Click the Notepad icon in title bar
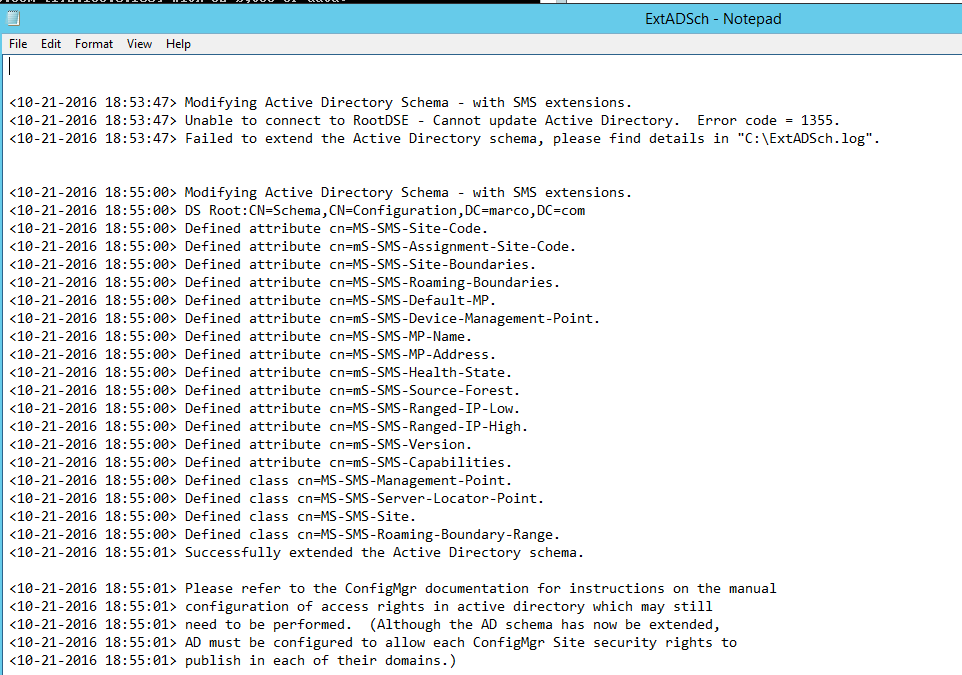The image size is (962, 675). (13, 19)
